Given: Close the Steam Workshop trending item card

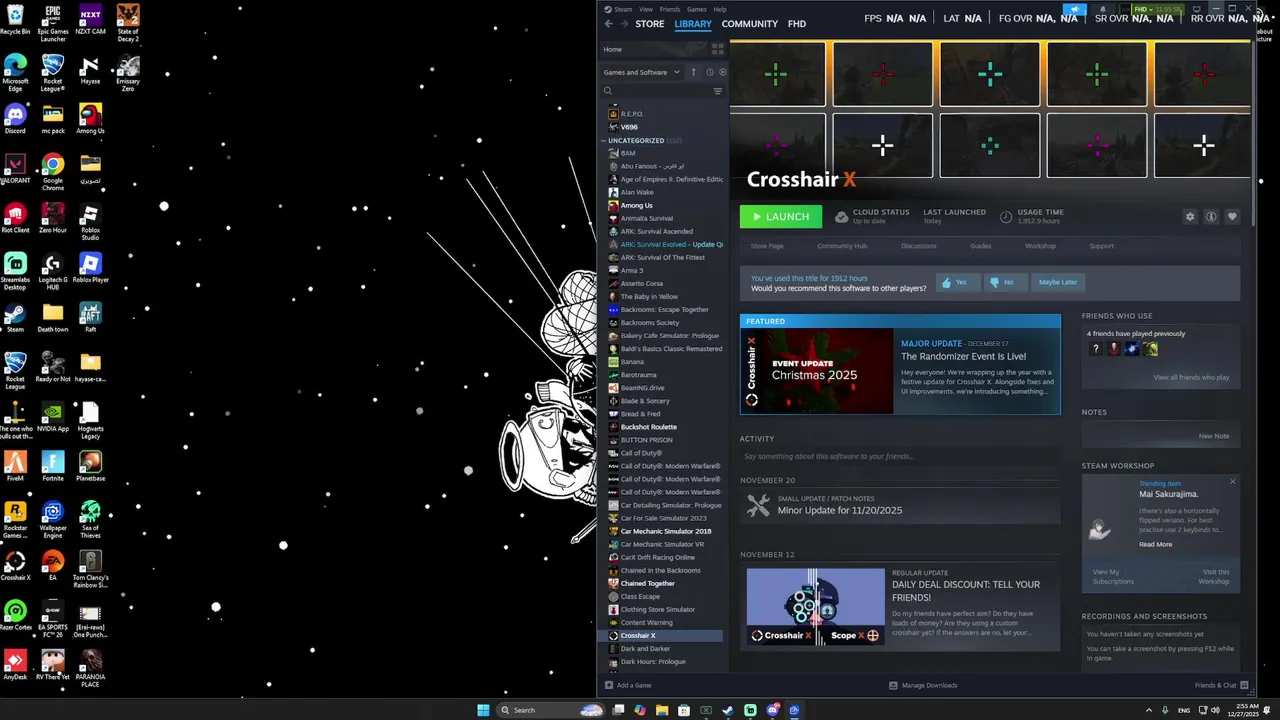Looking at the screenshot, I should [x=1232, y=482].
